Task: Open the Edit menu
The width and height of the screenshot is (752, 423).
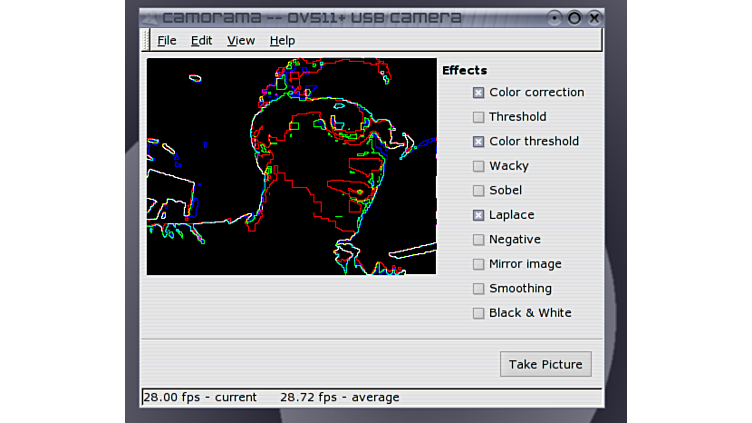Action: point(201,40)
